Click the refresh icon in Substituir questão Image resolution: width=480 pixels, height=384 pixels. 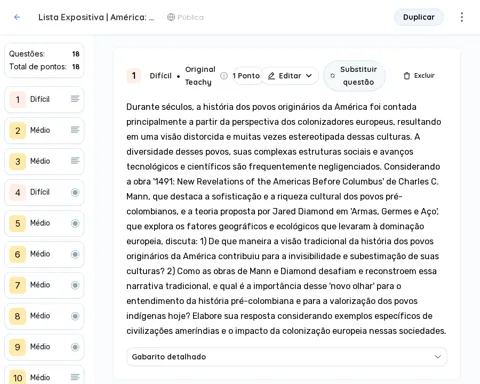(332, 76)
